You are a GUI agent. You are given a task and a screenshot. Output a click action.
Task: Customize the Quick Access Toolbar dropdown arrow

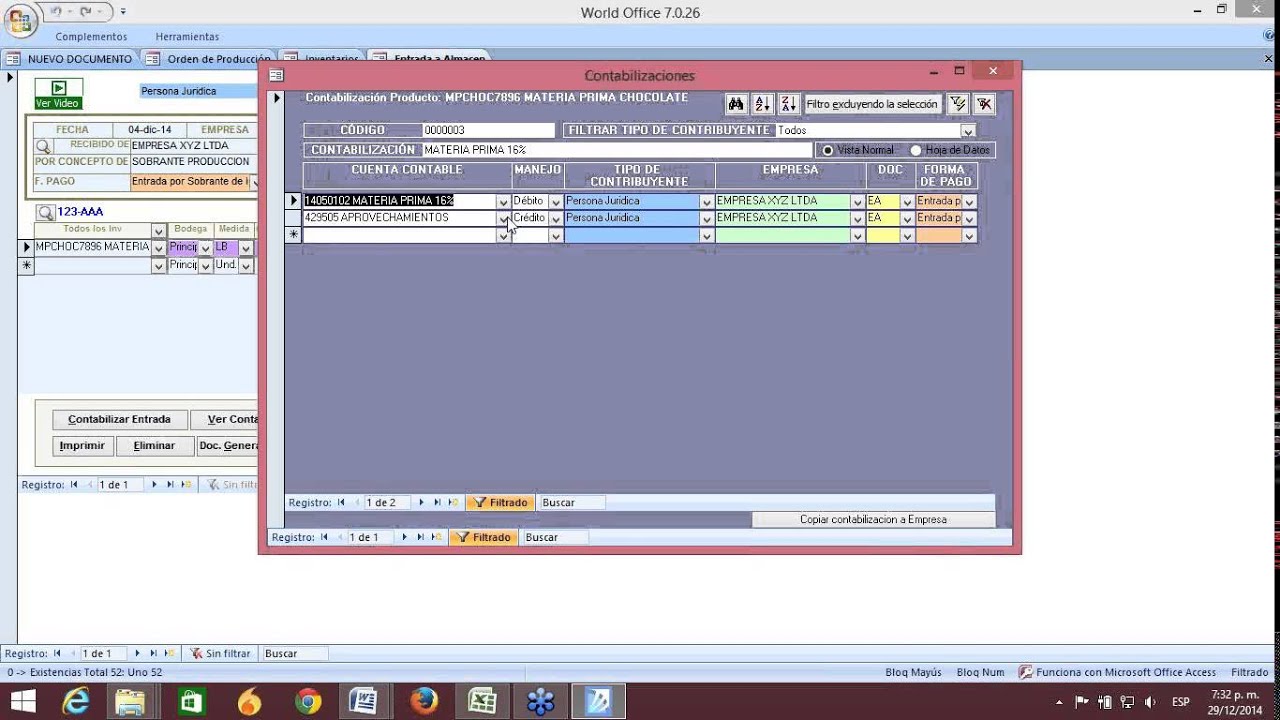pyautogui.click(x=123, y=12)
